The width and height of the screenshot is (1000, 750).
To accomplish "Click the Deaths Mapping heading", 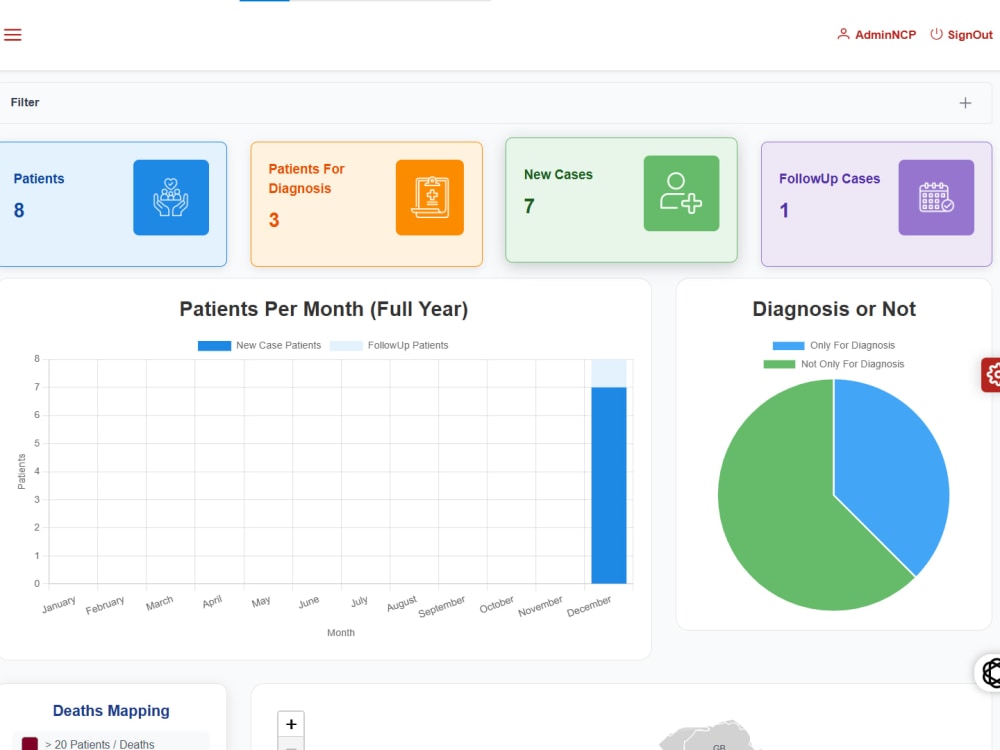I will (x=111, y=710).
